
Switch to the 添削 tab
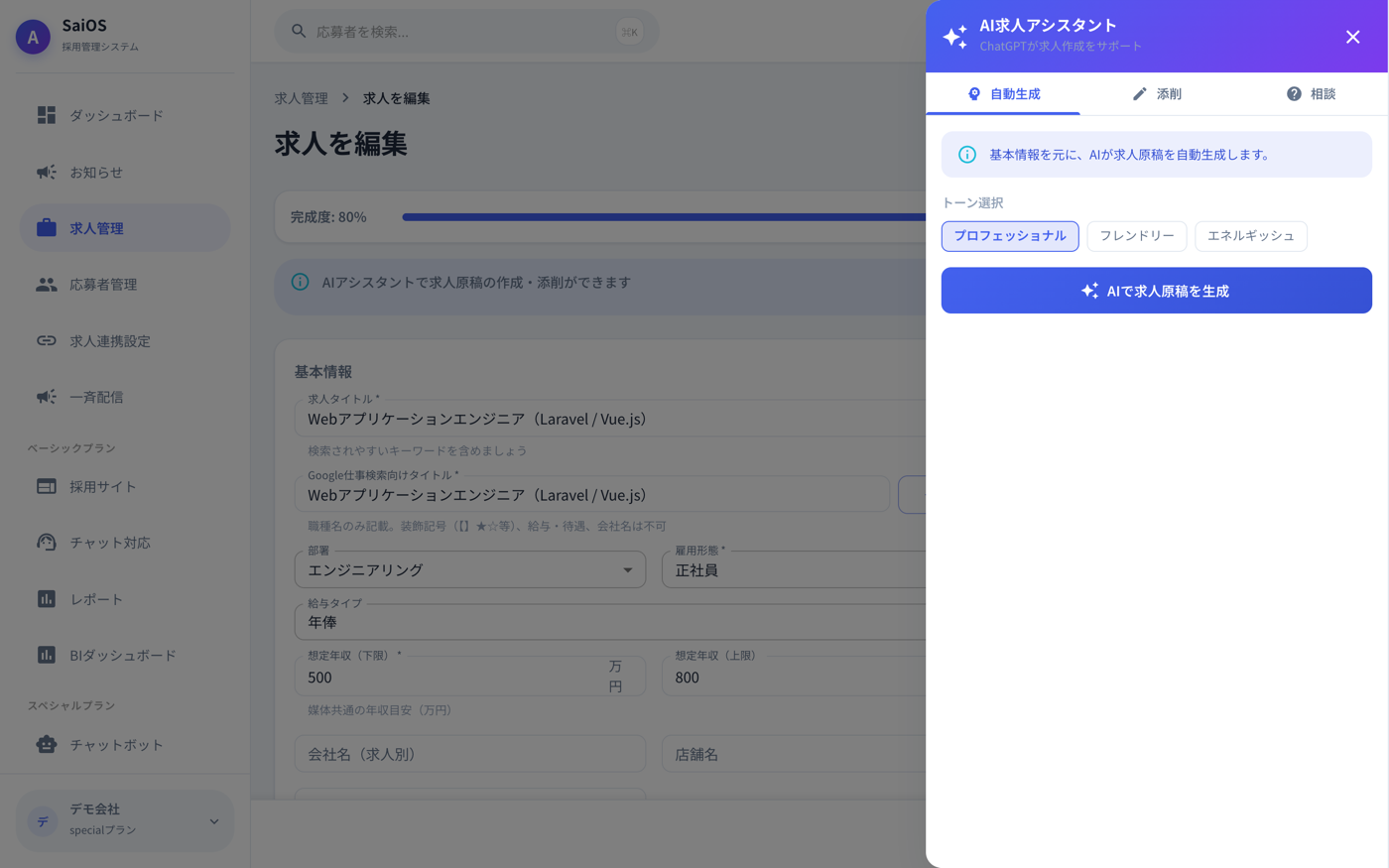coord(1157,94)
